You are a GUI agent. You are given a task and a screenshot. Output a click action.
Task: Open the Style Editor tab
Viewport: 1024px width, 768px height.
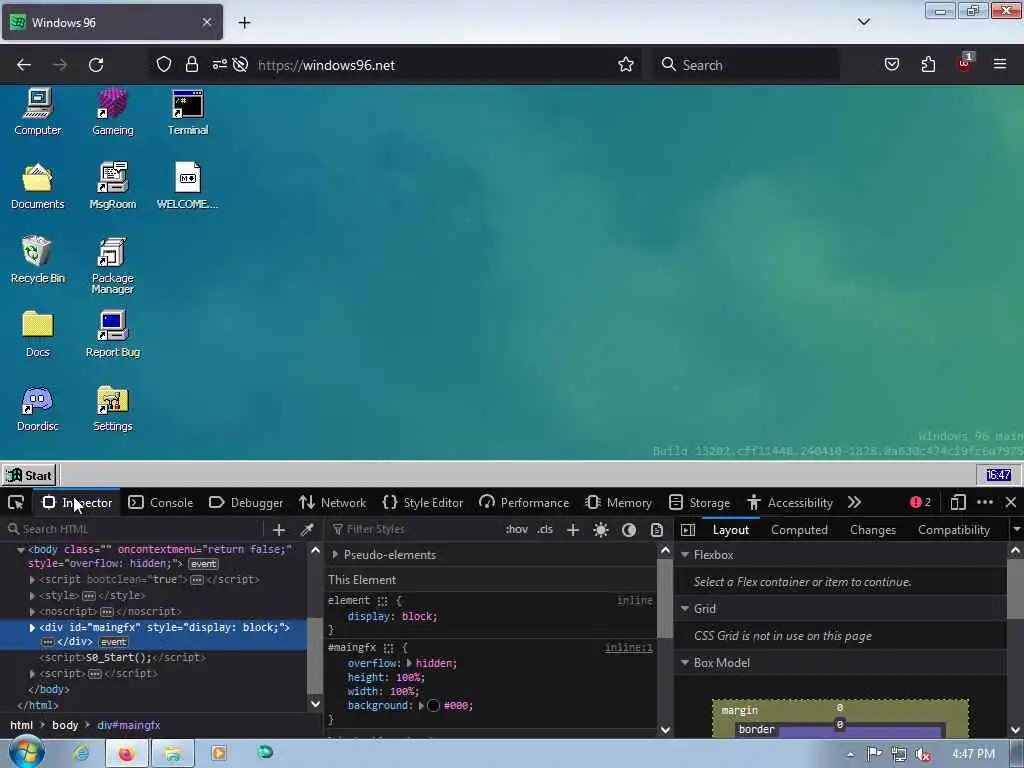[x=423, y=502]
